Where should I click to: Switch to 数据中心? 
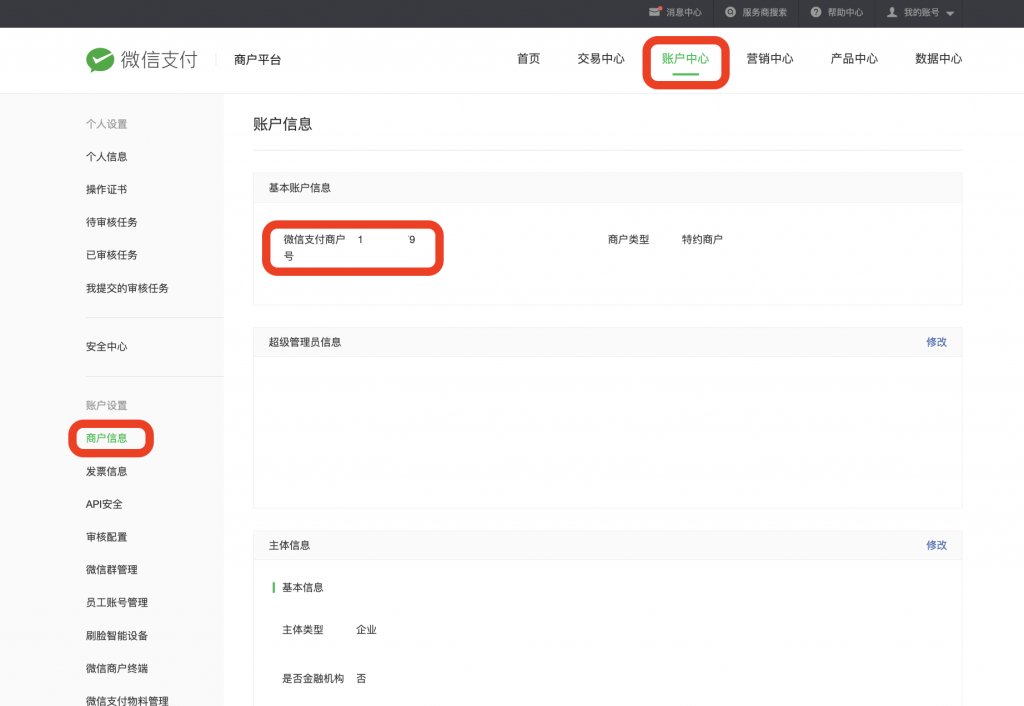pyautogui.click(x=938, y=59)
